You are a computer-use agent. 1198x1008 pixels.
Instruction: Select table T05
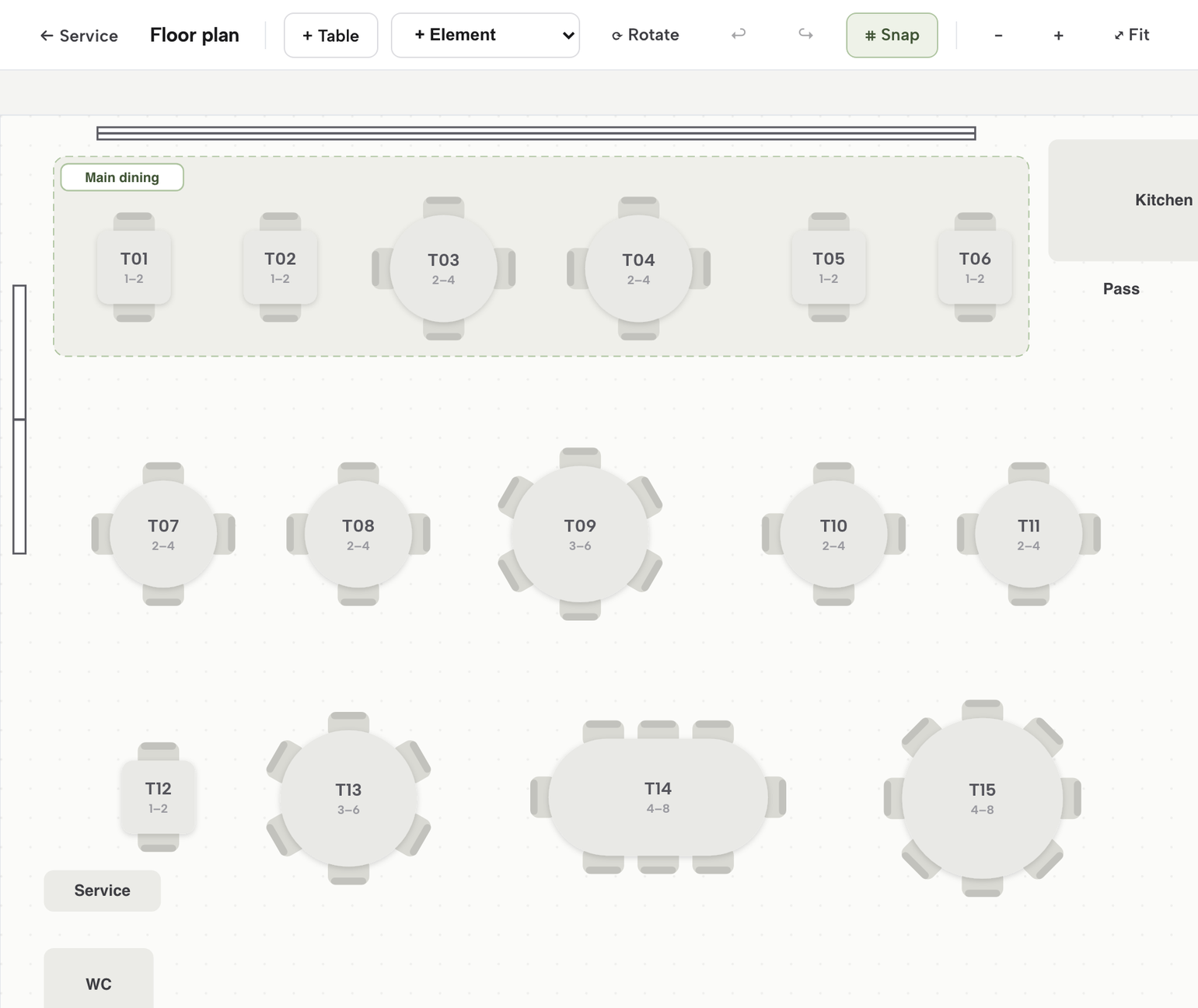click(x=829, y=267)
